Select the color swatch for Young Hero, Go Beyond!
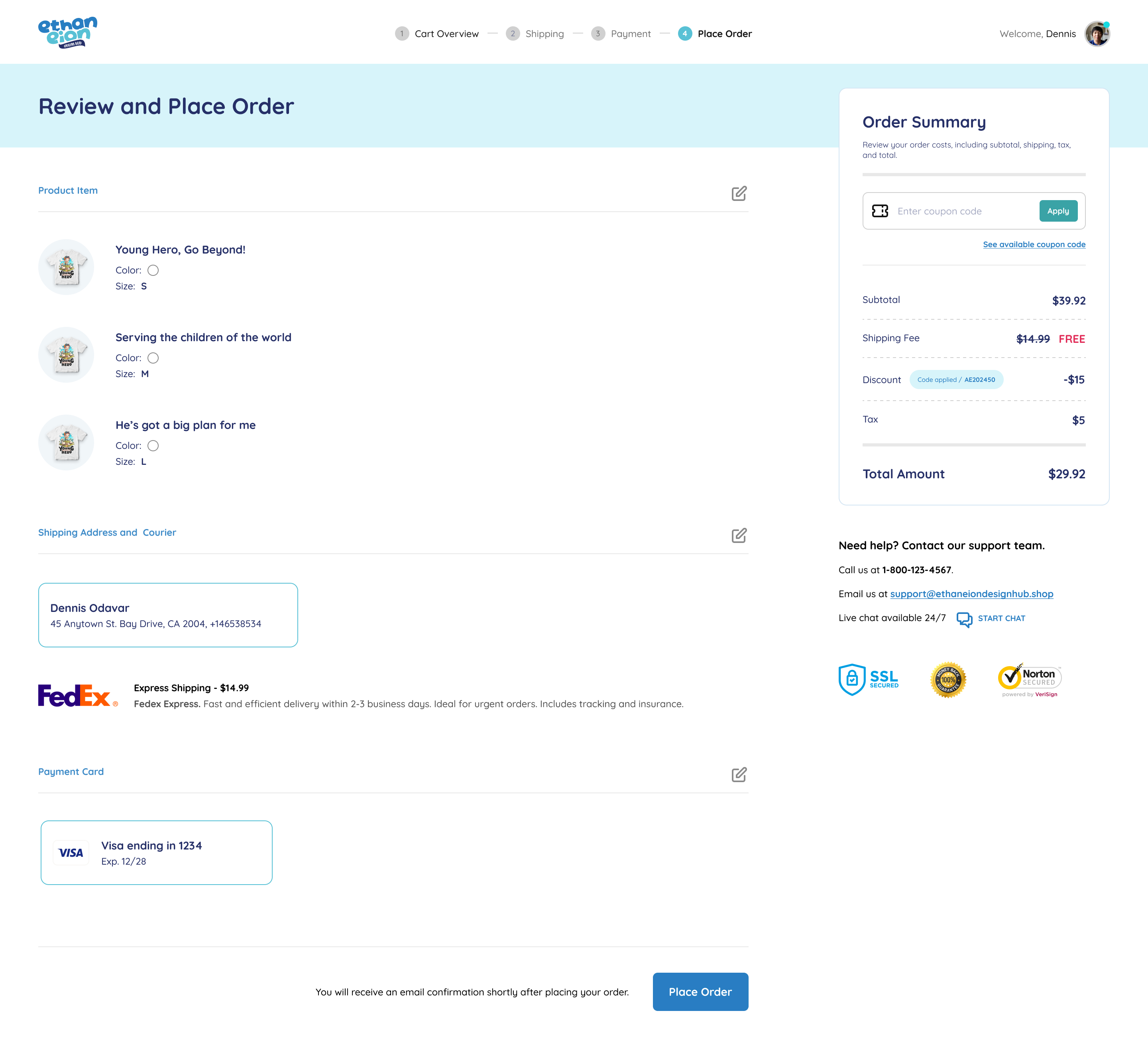The height and width of the screenshot is (1058, 1148). [153, 269]
